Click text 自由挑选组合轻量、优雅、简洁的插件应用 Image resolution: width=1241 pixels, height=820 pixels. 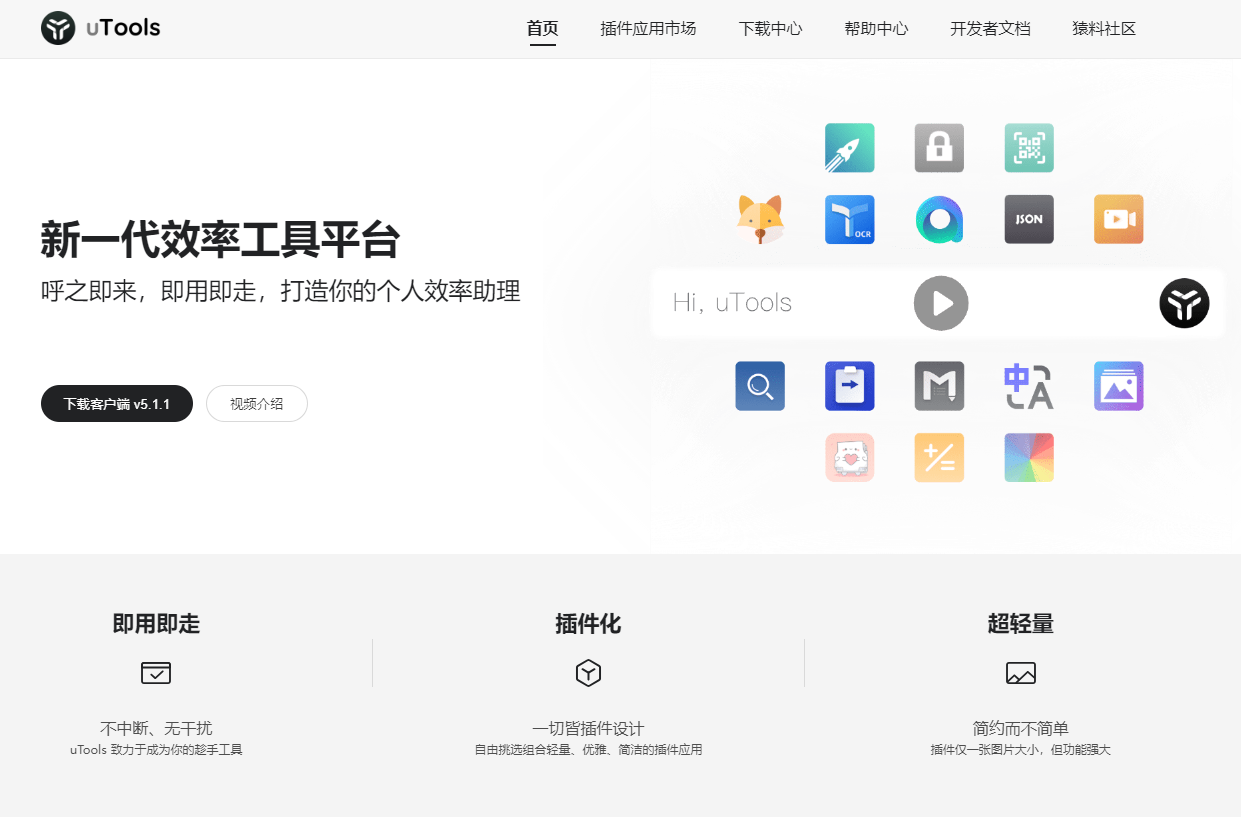588,750
